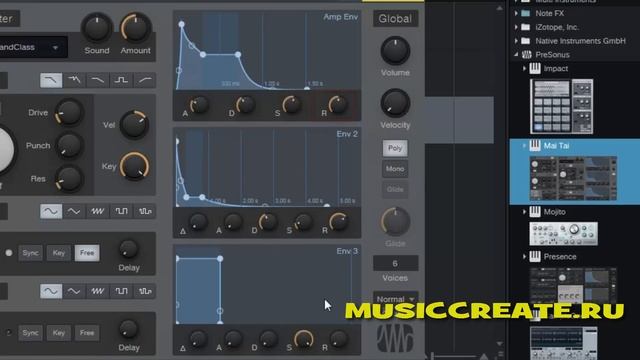Viewport: 640px width, 360px height.
Task: Click the Native Instruments GmbH folder icon
Action: [526, 41]
